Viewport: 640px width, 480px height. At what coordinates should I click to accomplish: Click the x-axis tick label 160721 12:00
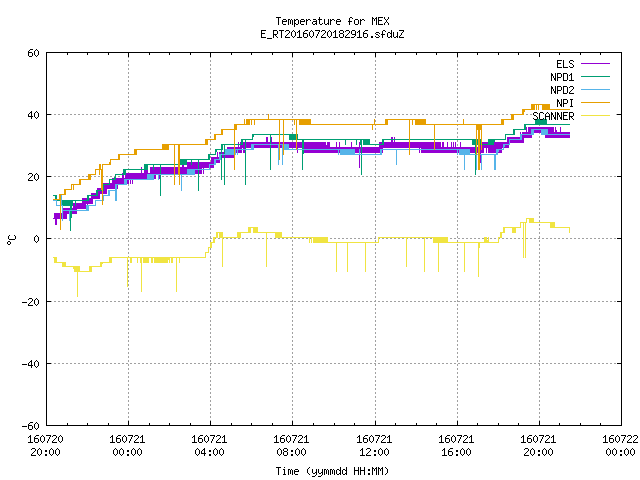tap(374, 446)
